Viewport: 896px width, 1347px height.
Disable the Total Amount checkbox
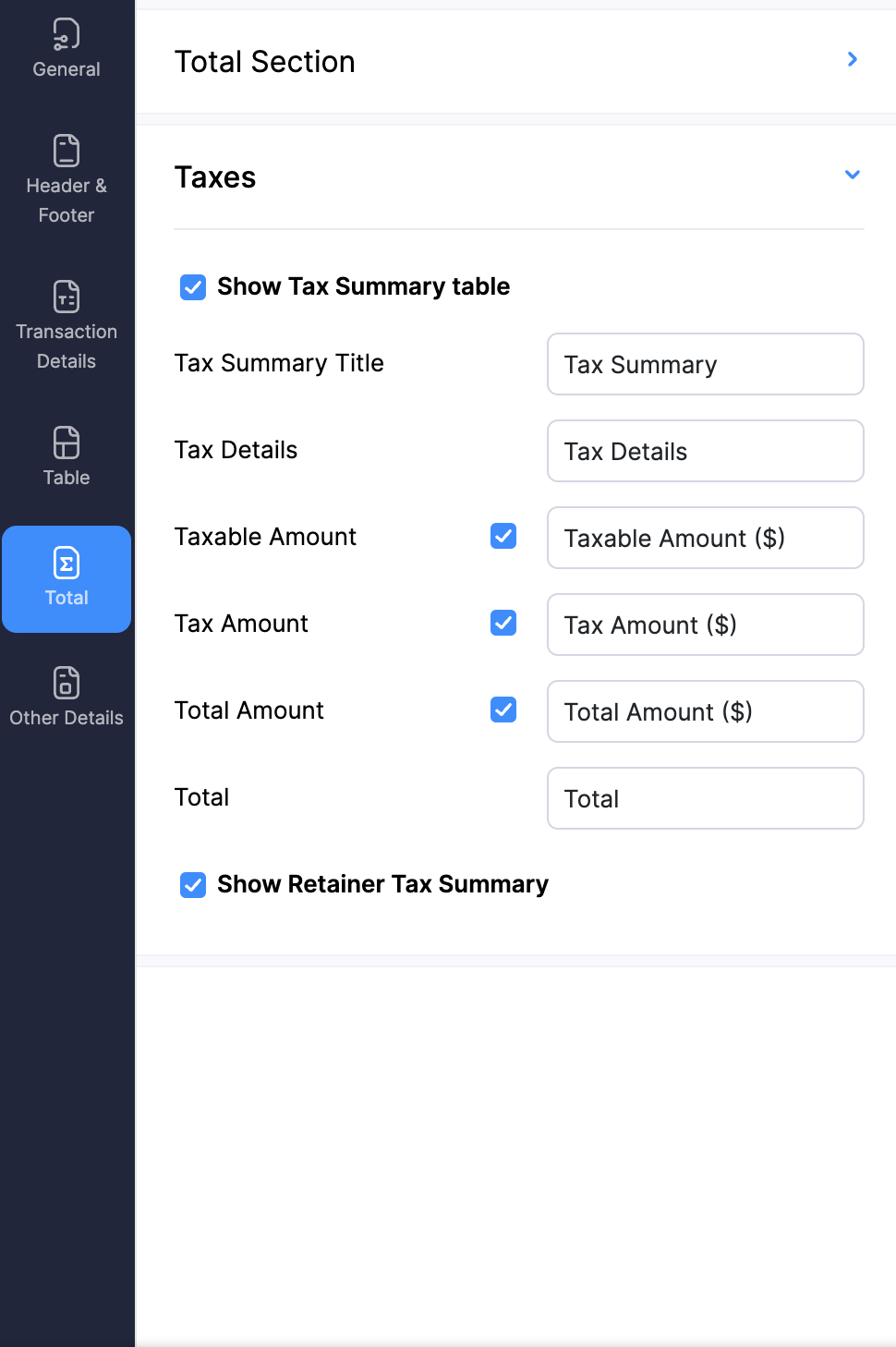pyautogui.click(x=502, y=710)
